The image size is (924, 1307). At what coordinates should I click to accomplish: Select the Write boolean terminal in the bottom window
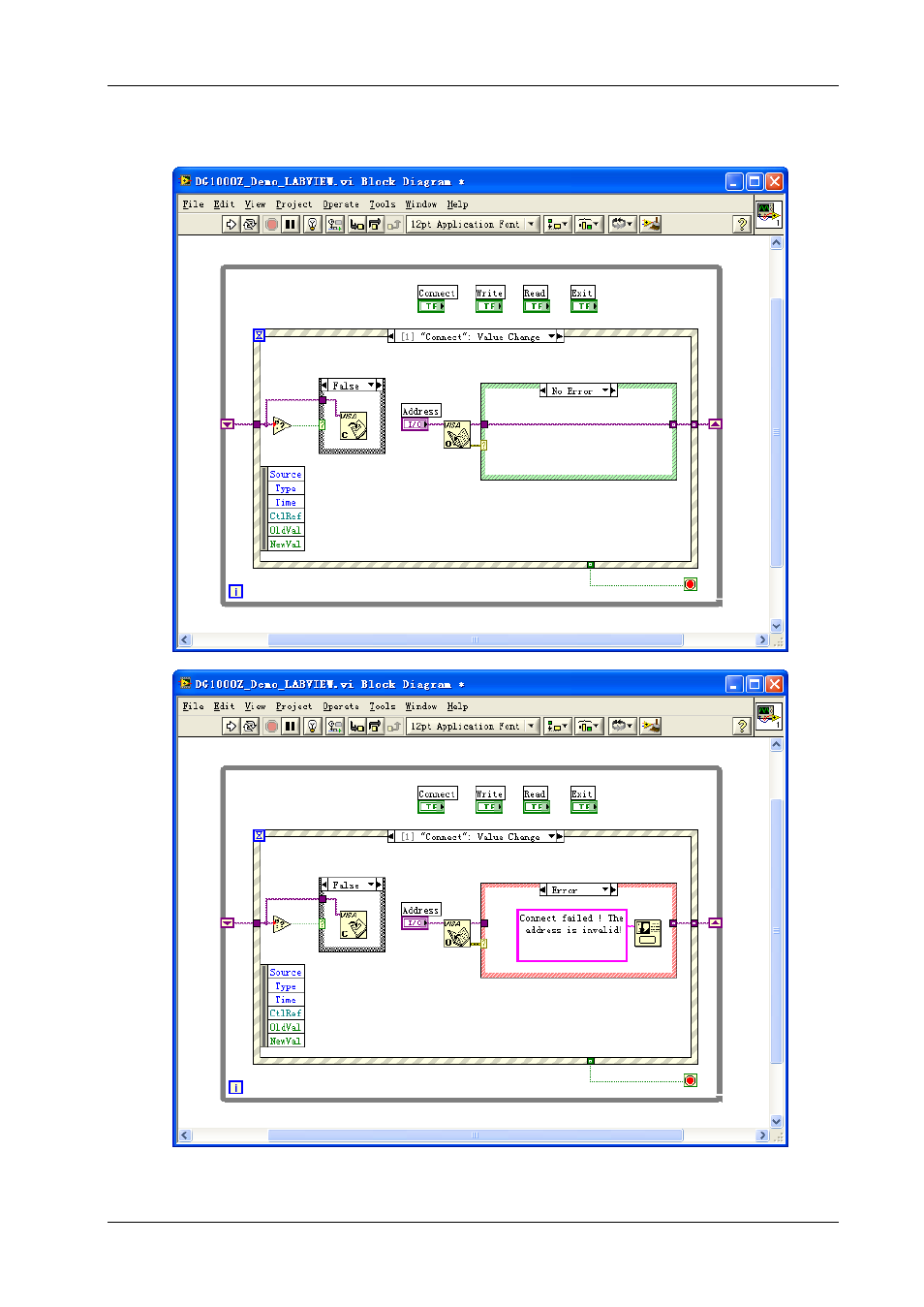point(489,806)
